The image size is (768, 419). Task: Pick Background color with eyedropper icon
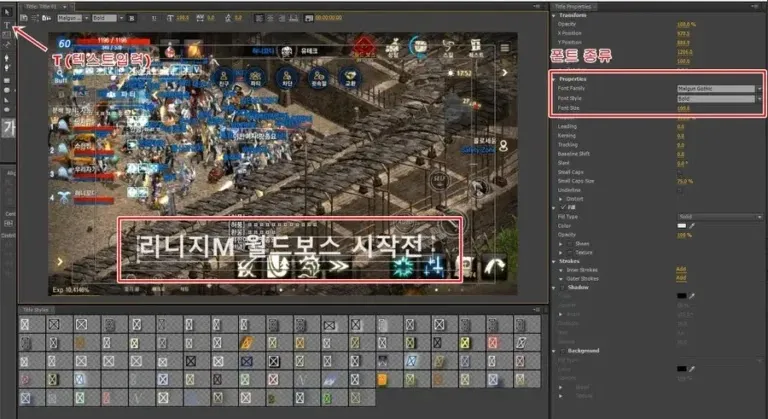coord(692,369)
